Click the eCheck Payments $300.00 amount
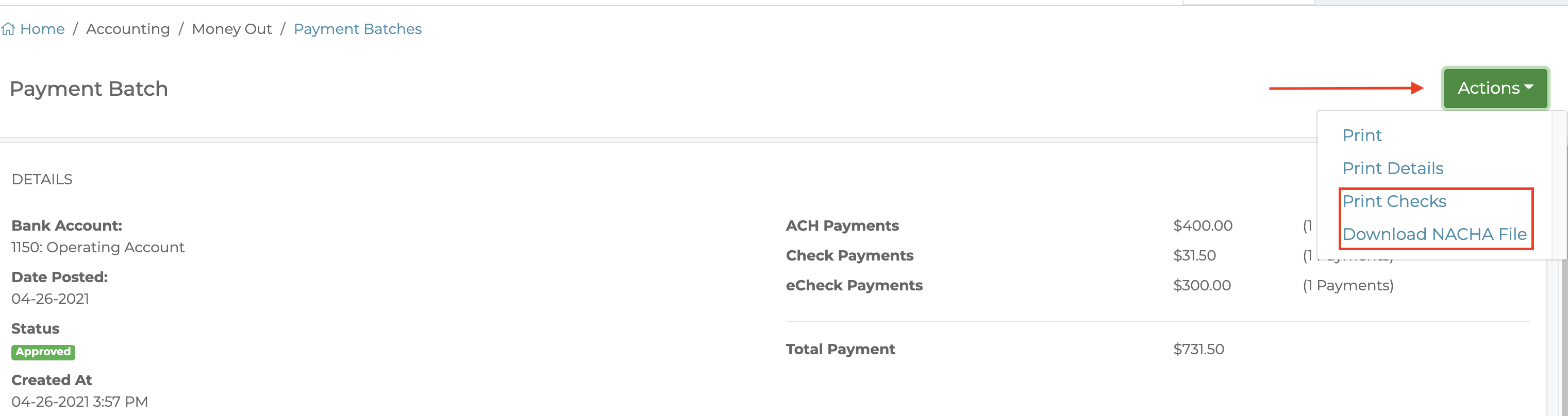This screenshot has width=1568, height=416. 1202,285
